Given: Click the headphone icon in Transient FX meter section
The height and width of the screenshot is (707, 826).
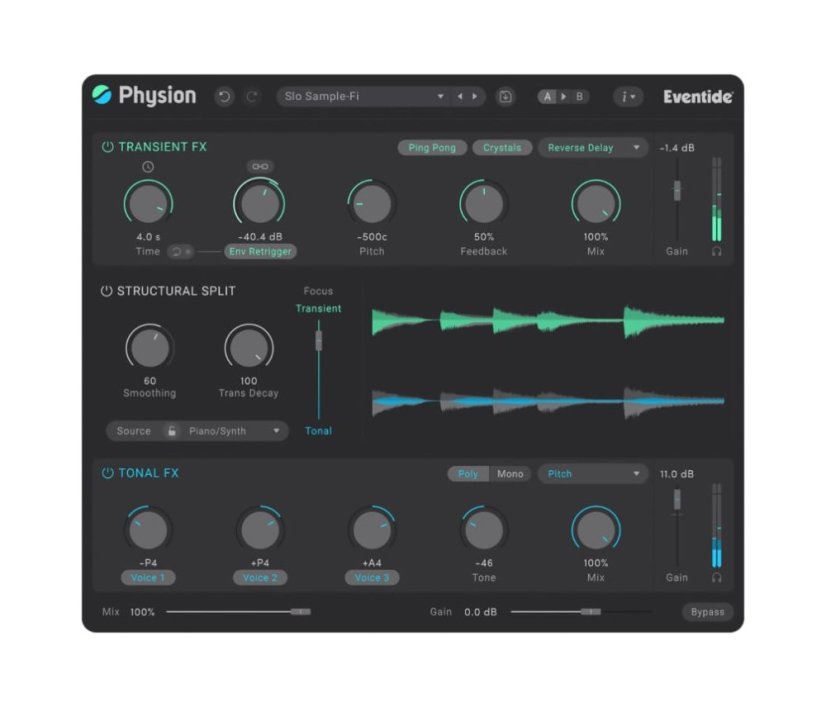Looking at the screenshot, I should point(717,251).
